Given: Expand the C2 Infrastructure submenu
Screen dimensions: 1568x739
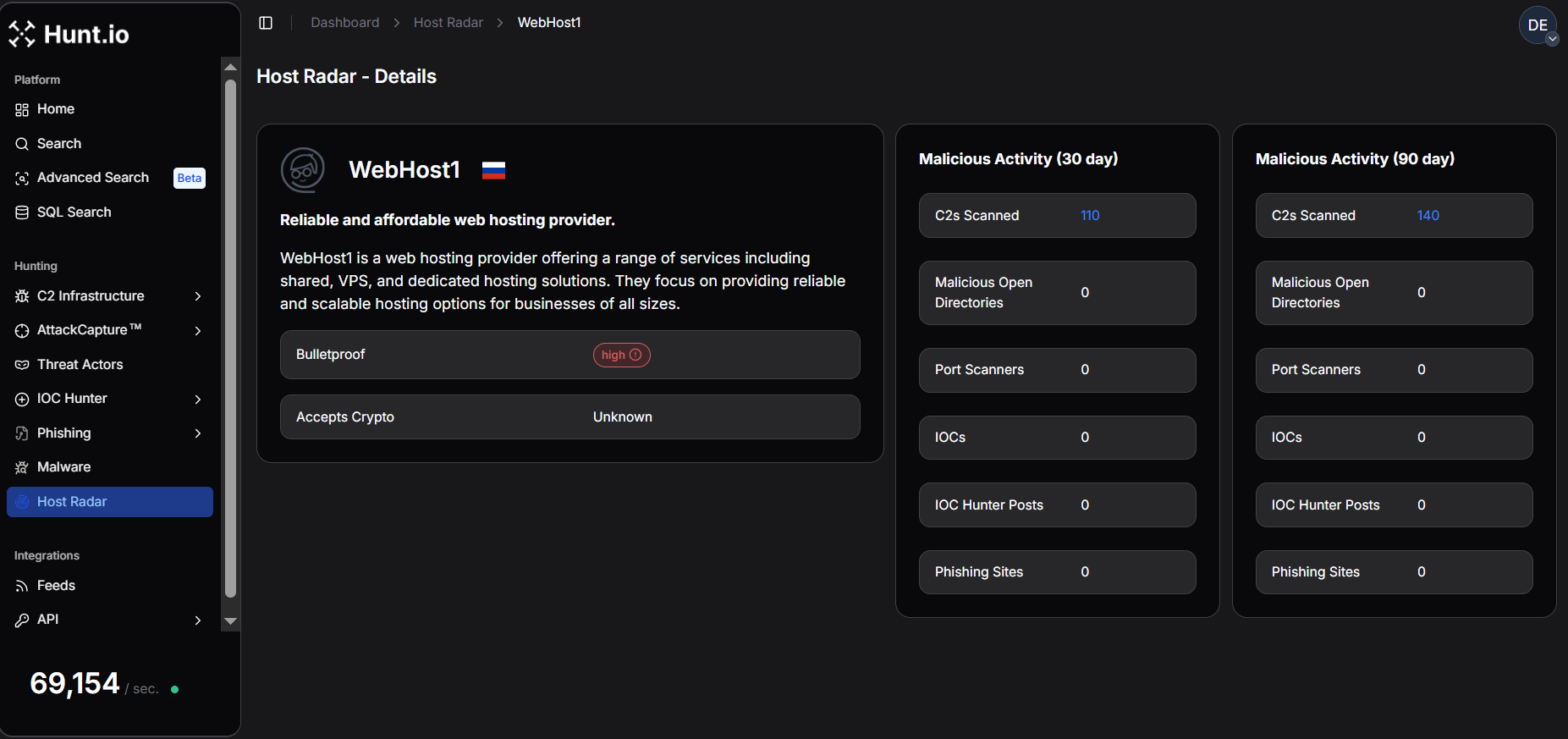Looking at the screenshot, I should tap(197, 296).
